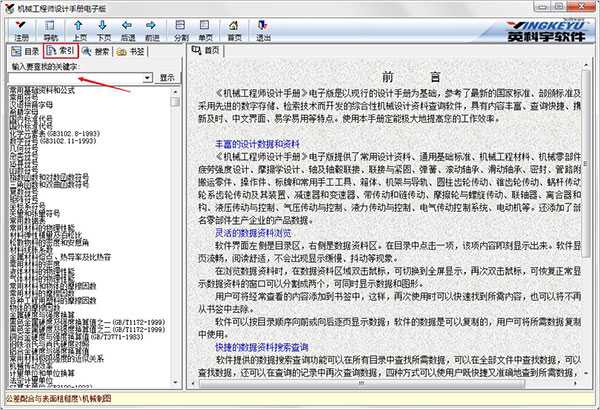Click the 显示 display button
The height and width of the screenshot is (410, 600).
(x=168, y=77)
